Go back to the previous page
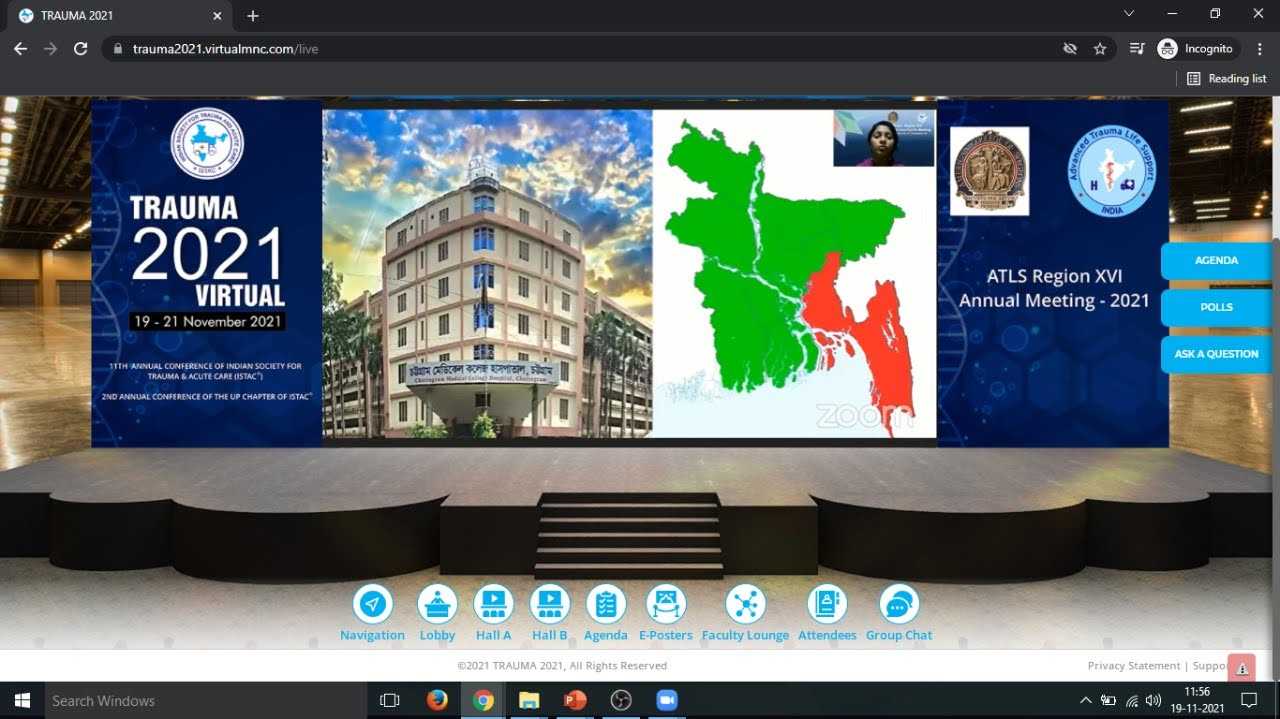This screenshot has width=1280, height=719. click(x=20, y=49)
